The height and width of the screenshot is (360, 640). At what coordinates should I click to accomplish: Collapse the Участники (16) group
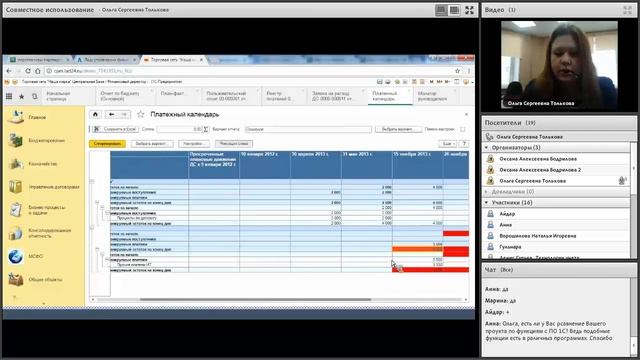[x=487, y=202]
